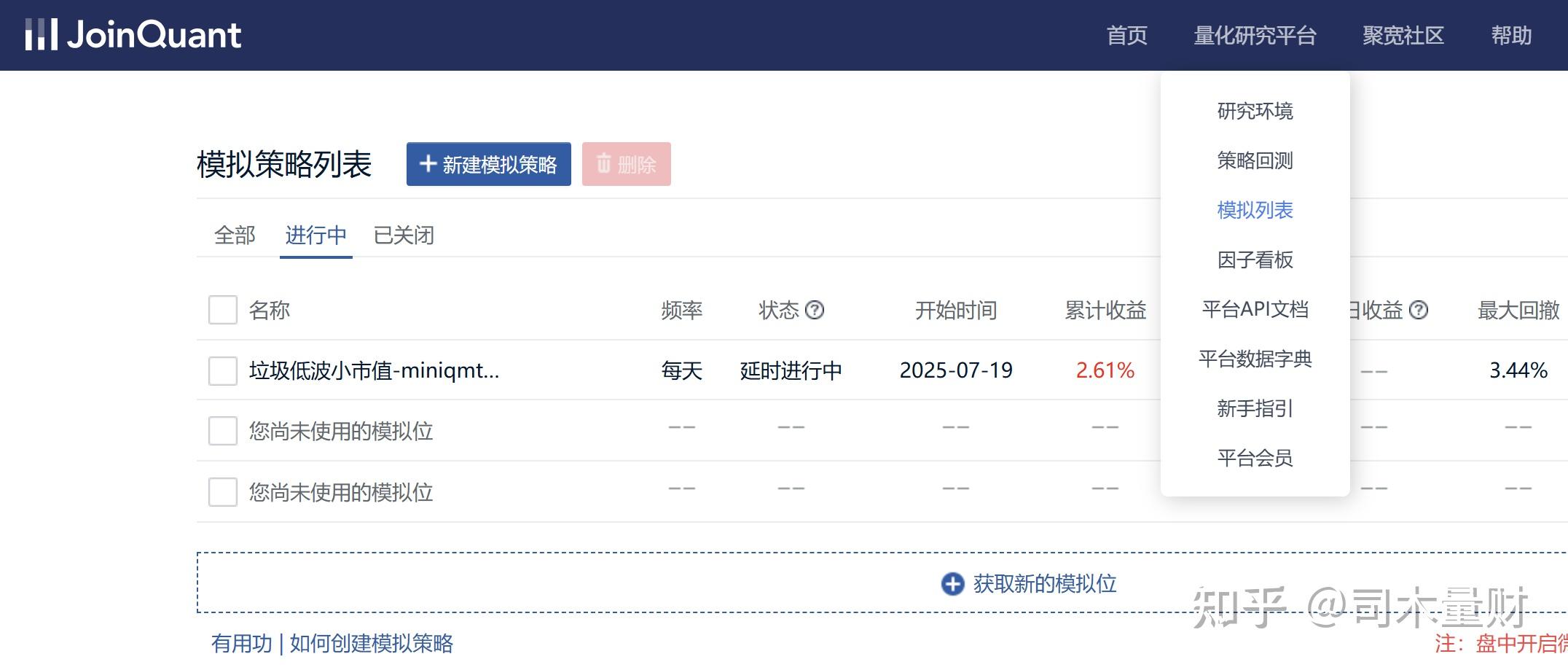Click the red 2.61% cumulative return value
Image resolution: width=1568 pixels, height=670 pixels.
coord(1105,370)
